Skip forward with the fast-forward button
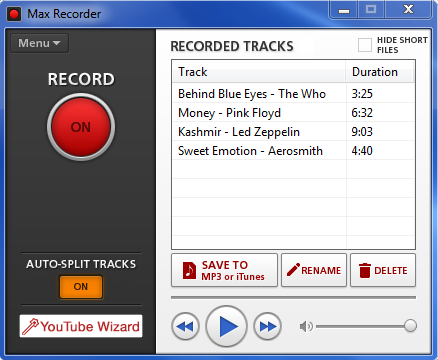Screen dimensions: 438x360 pos(267,327)
